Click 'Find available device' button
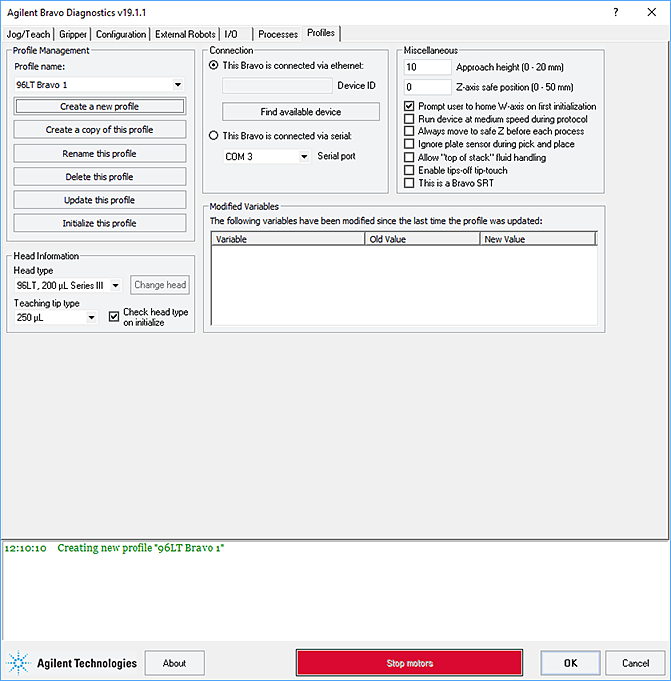 click(301, 112)
